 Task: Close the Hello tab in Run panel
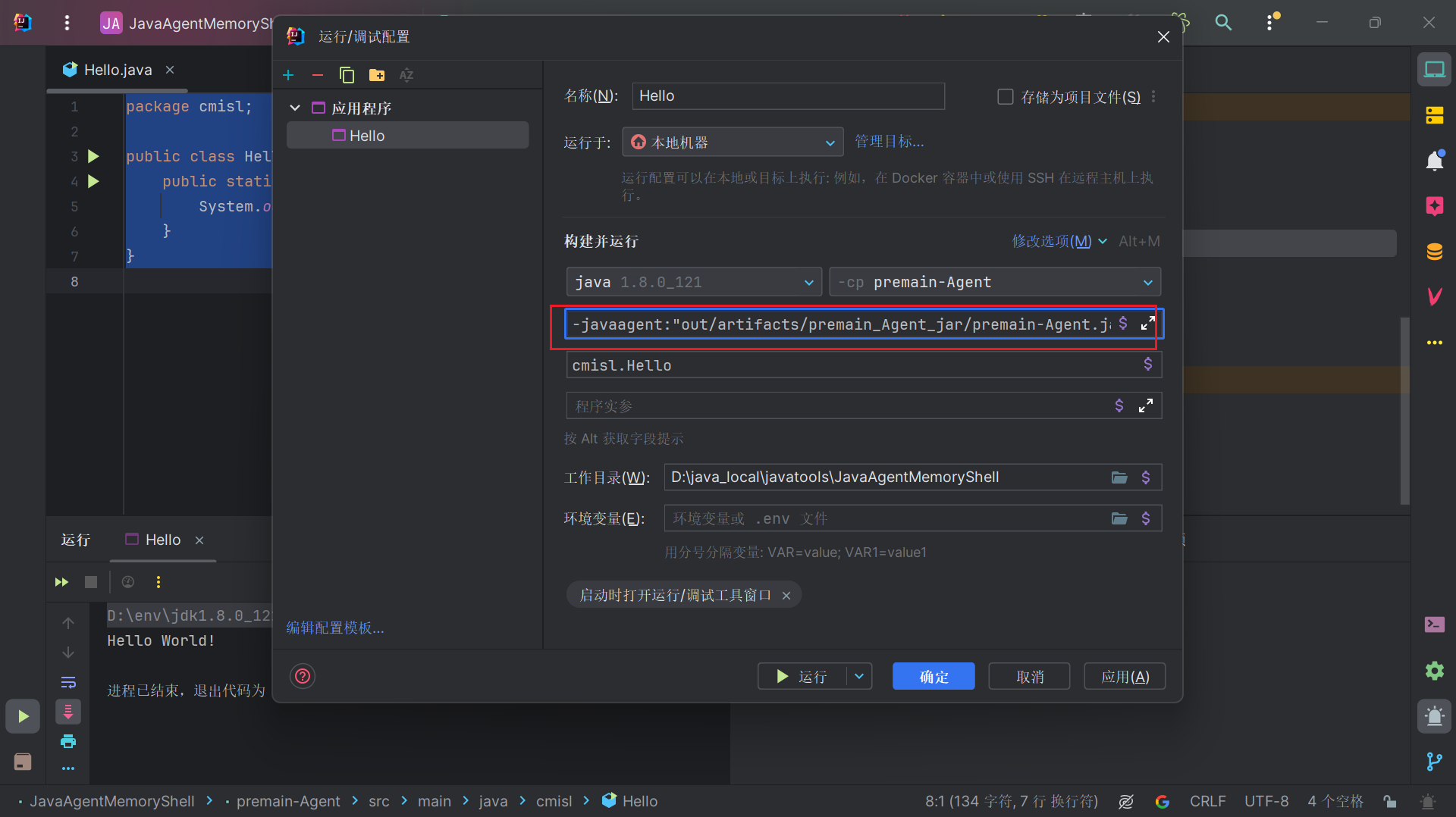tap(199, 540)
